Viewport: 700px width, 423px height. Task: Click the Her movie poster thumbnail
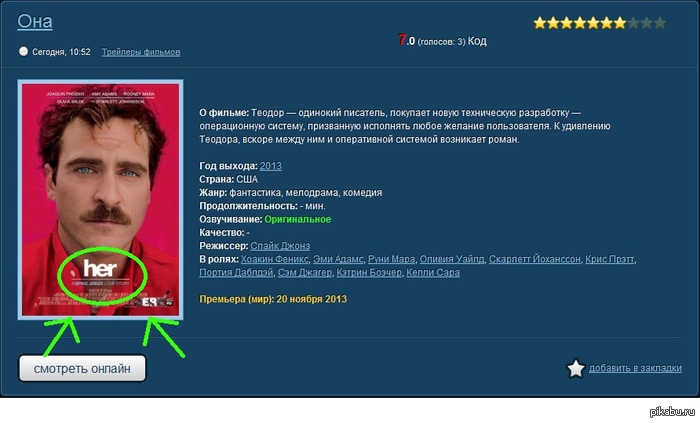click(100, 199)
